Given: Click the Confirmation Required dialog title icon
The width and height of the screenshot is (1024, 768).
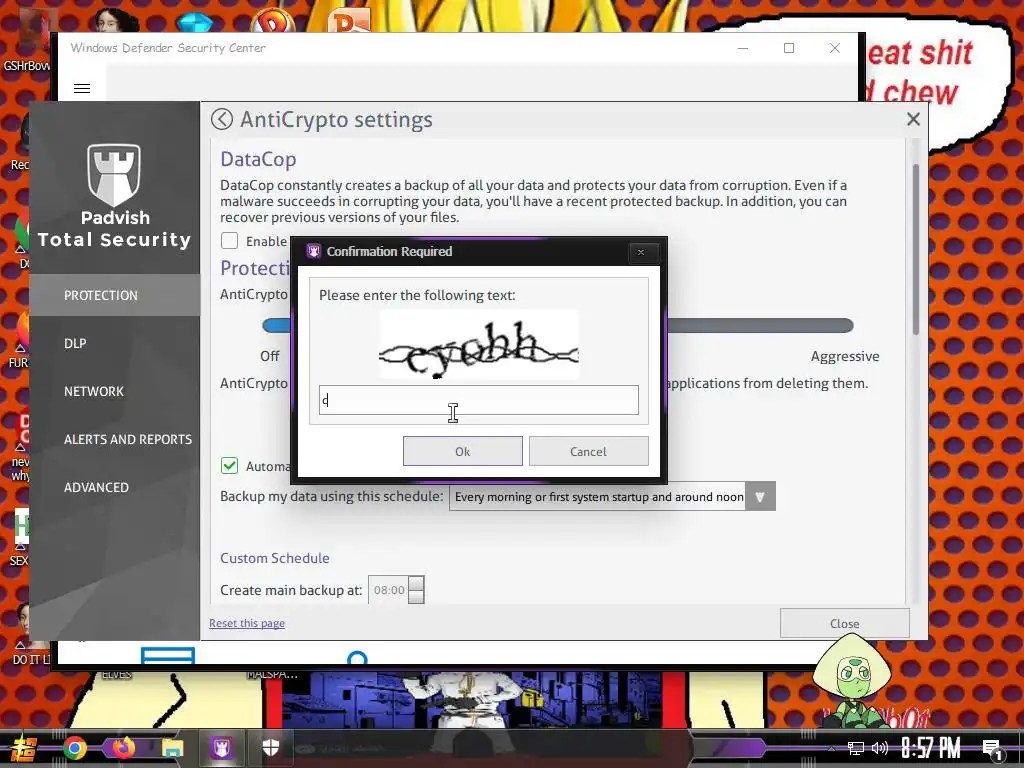Looking at the screenshot, I should click(313, 251).
